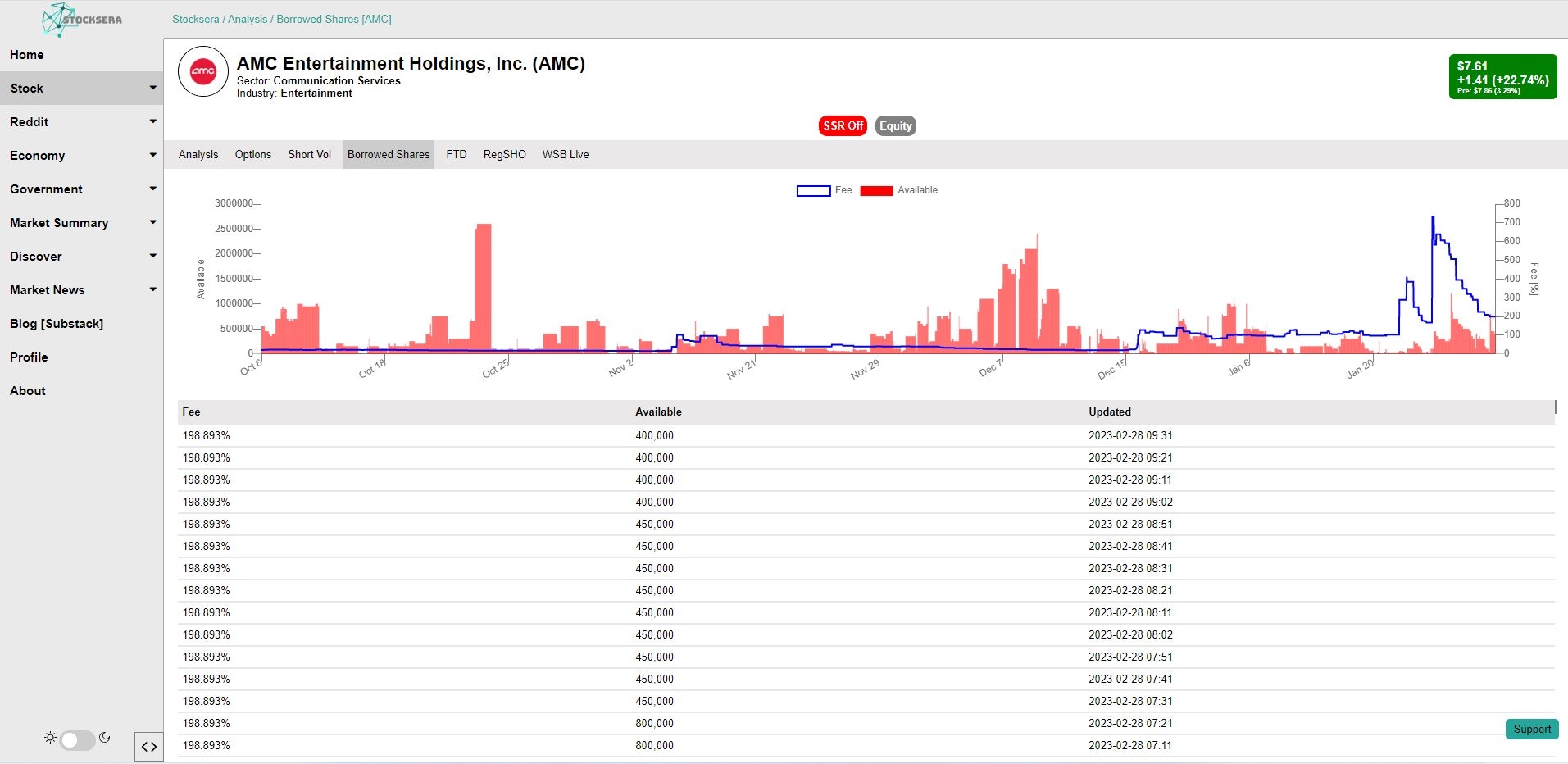This screenshot has width=1568, height=764.
Task: Expand the Stock sidebar menu
Action: (82, 88)
